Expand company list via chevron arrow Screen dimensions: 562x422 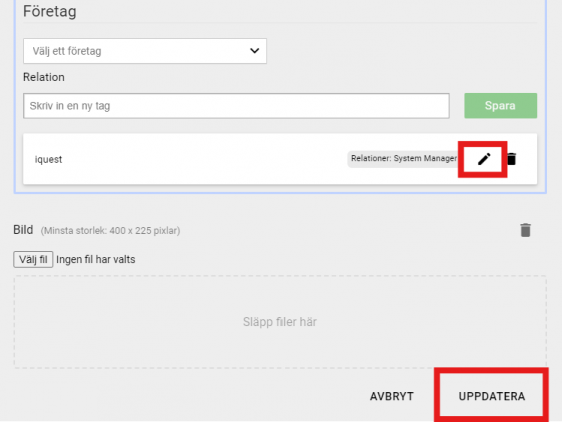click(254, 51)
